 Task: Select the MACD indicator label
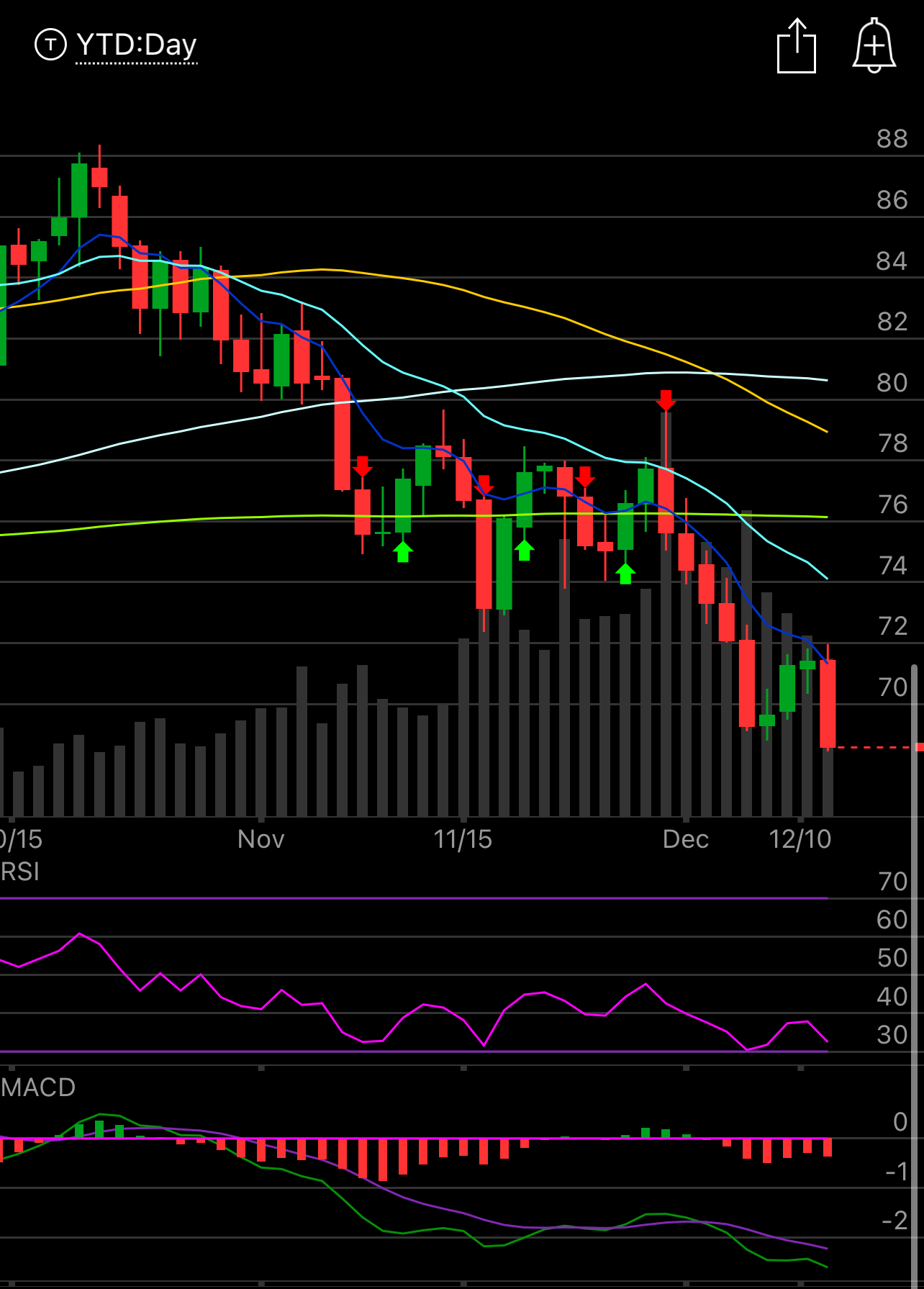click(x=38, y=1087)
